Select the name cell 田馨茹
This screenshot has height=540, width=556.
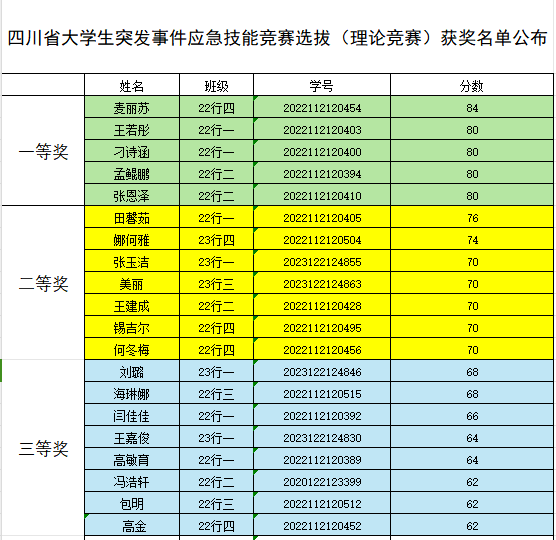pos(132,217)
